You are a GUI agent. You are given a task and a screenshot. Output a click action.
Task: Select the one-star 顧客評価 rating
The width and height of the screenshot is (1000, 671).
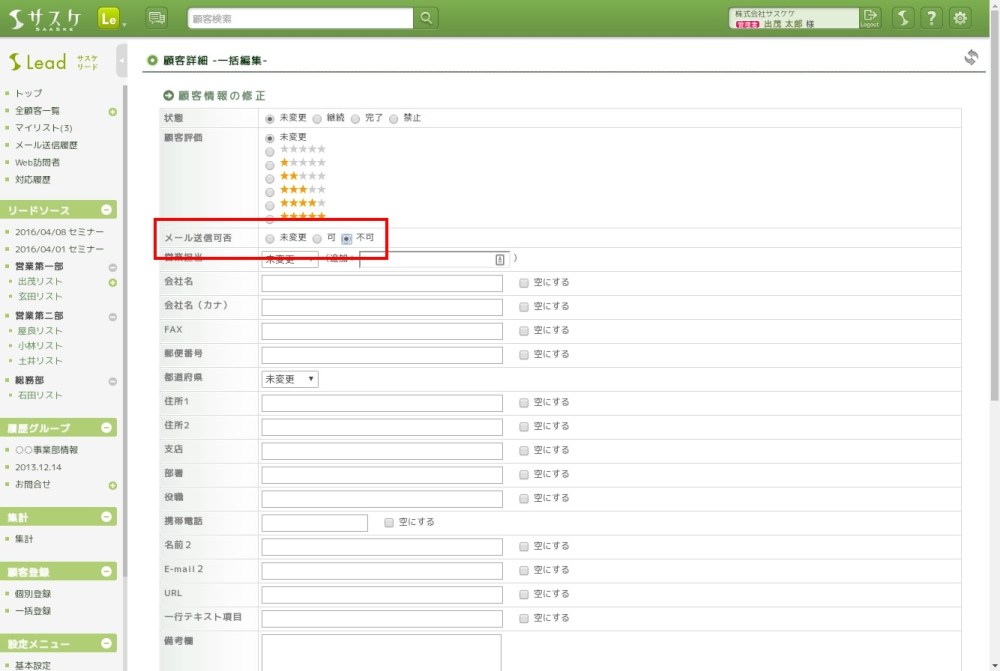coord(270,165)
